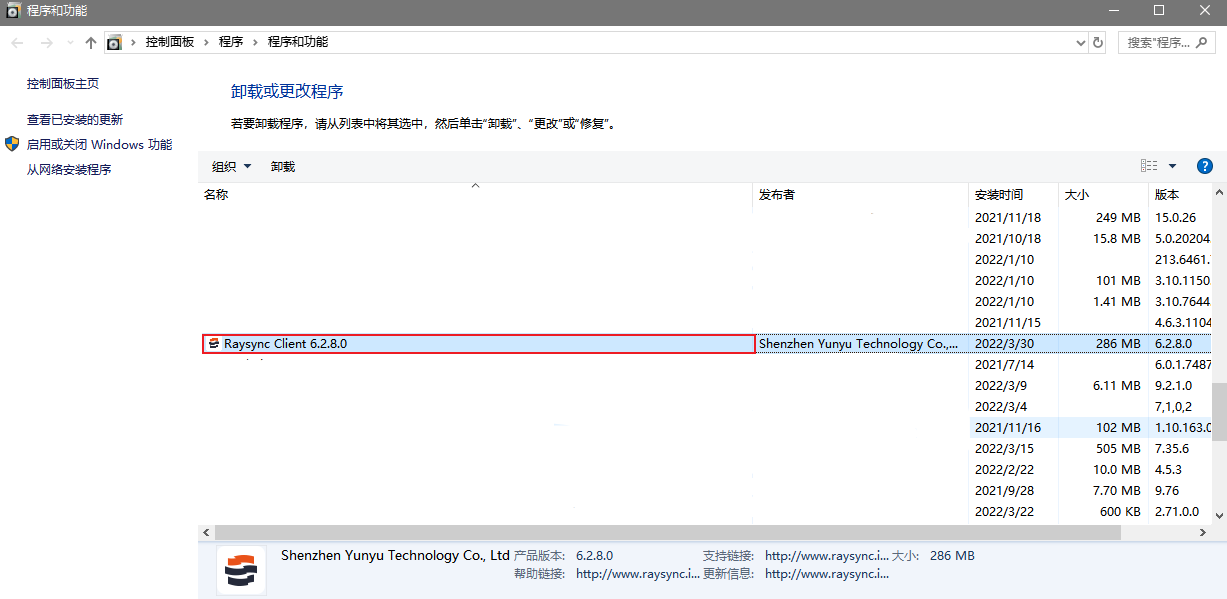The height and width of the screenshot is (599, 1227).
Task: Click the Raysync Client icon in list
Action: 213,344
